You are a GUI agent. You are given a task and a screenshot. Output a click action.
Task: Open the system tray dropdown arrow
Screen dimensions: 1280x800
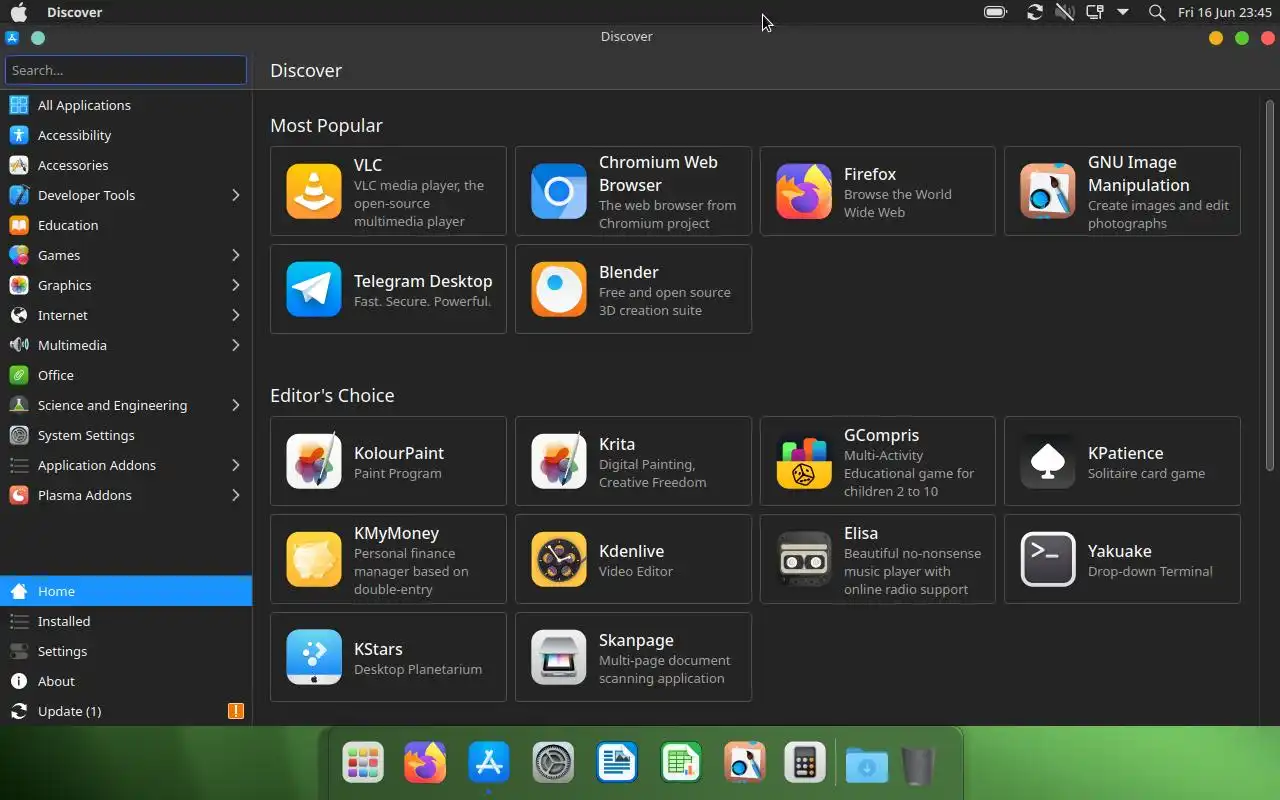point(1123,12)
